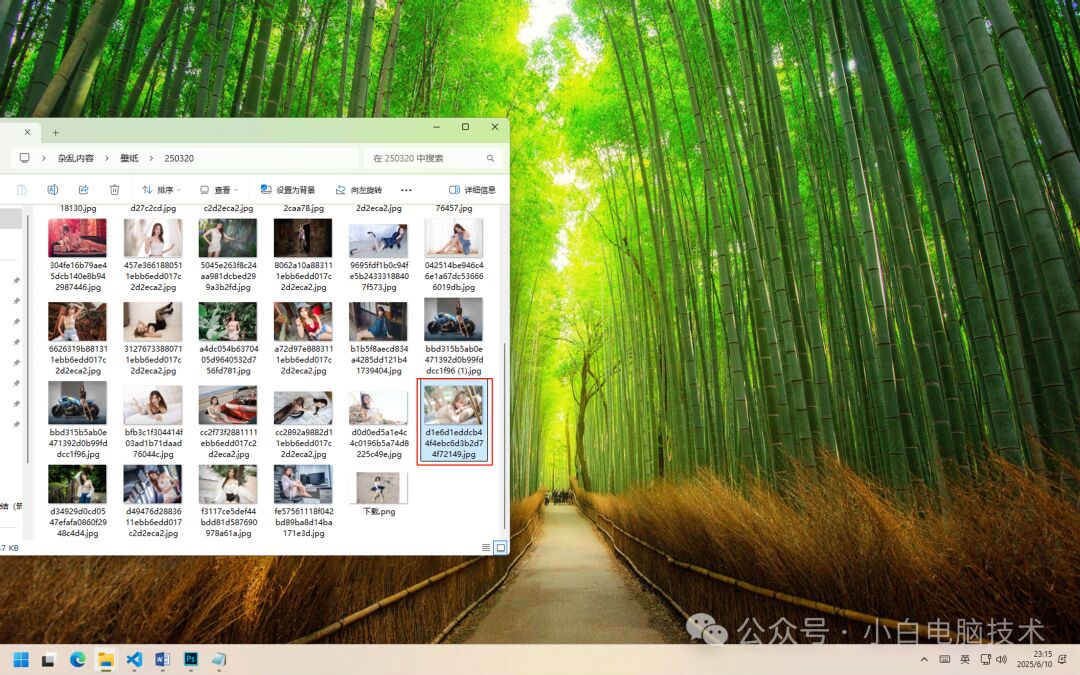
Task: Open the three-dots more options menu
Action: tap(406, 189)
